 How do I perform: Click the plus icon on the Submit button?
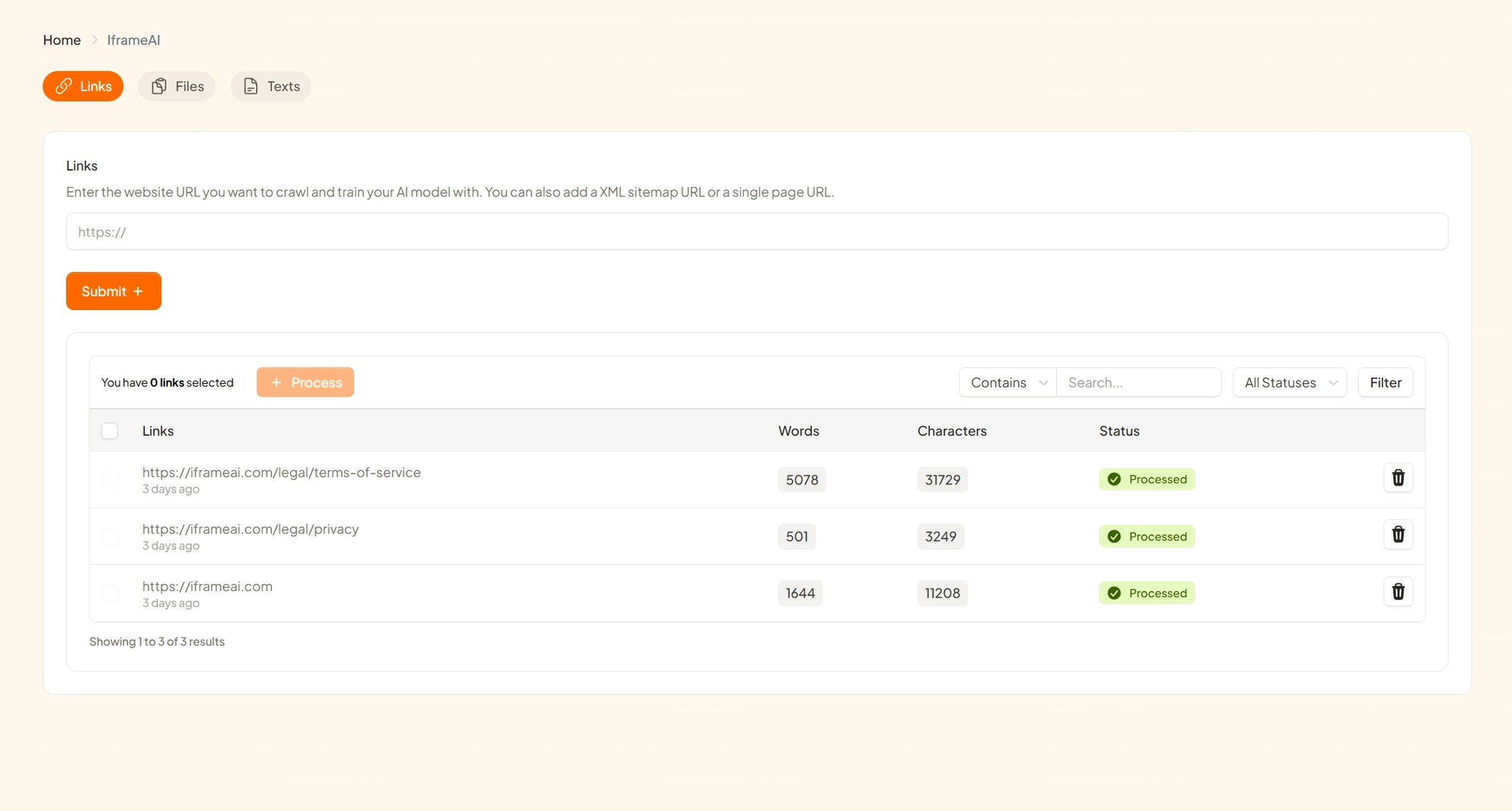pos(138,291)
